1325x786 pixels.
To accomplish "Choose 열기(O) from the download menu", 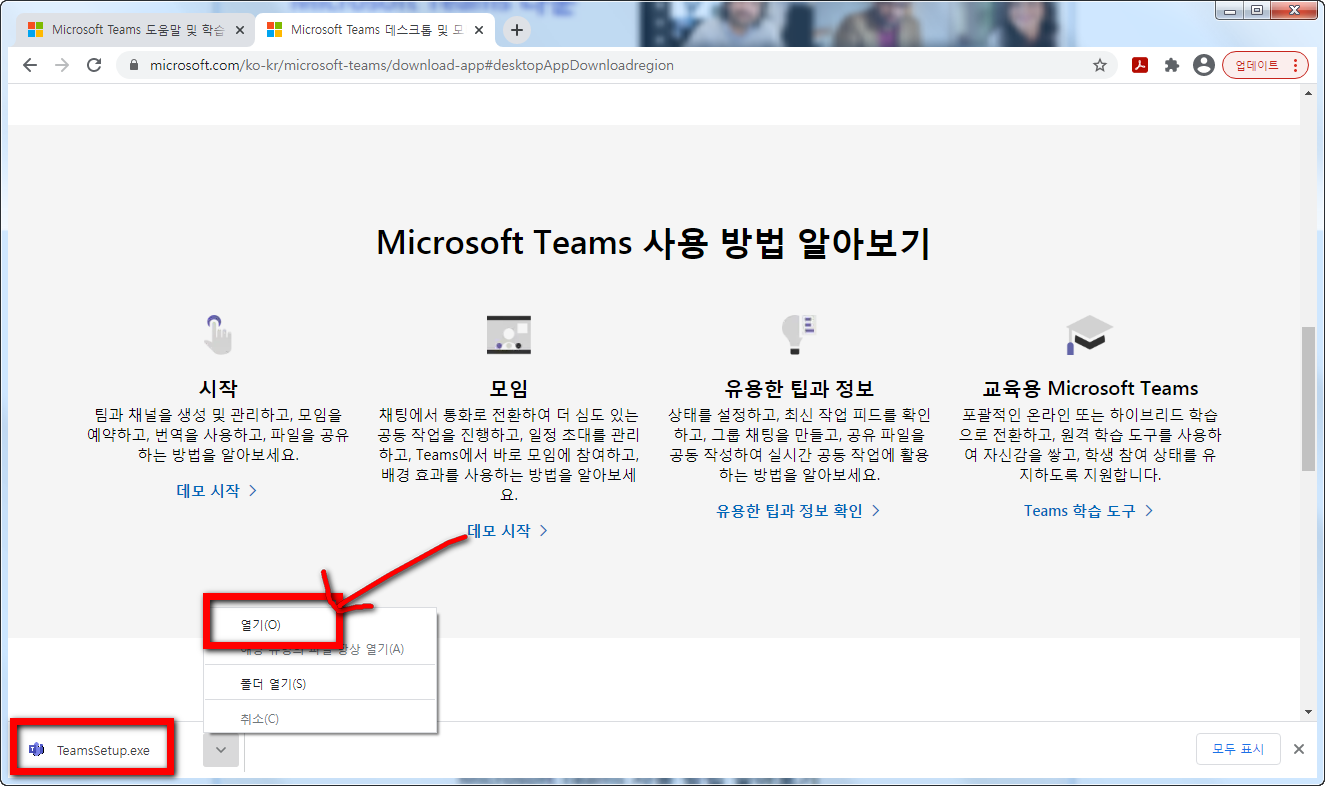I will (x=320, y=624).
